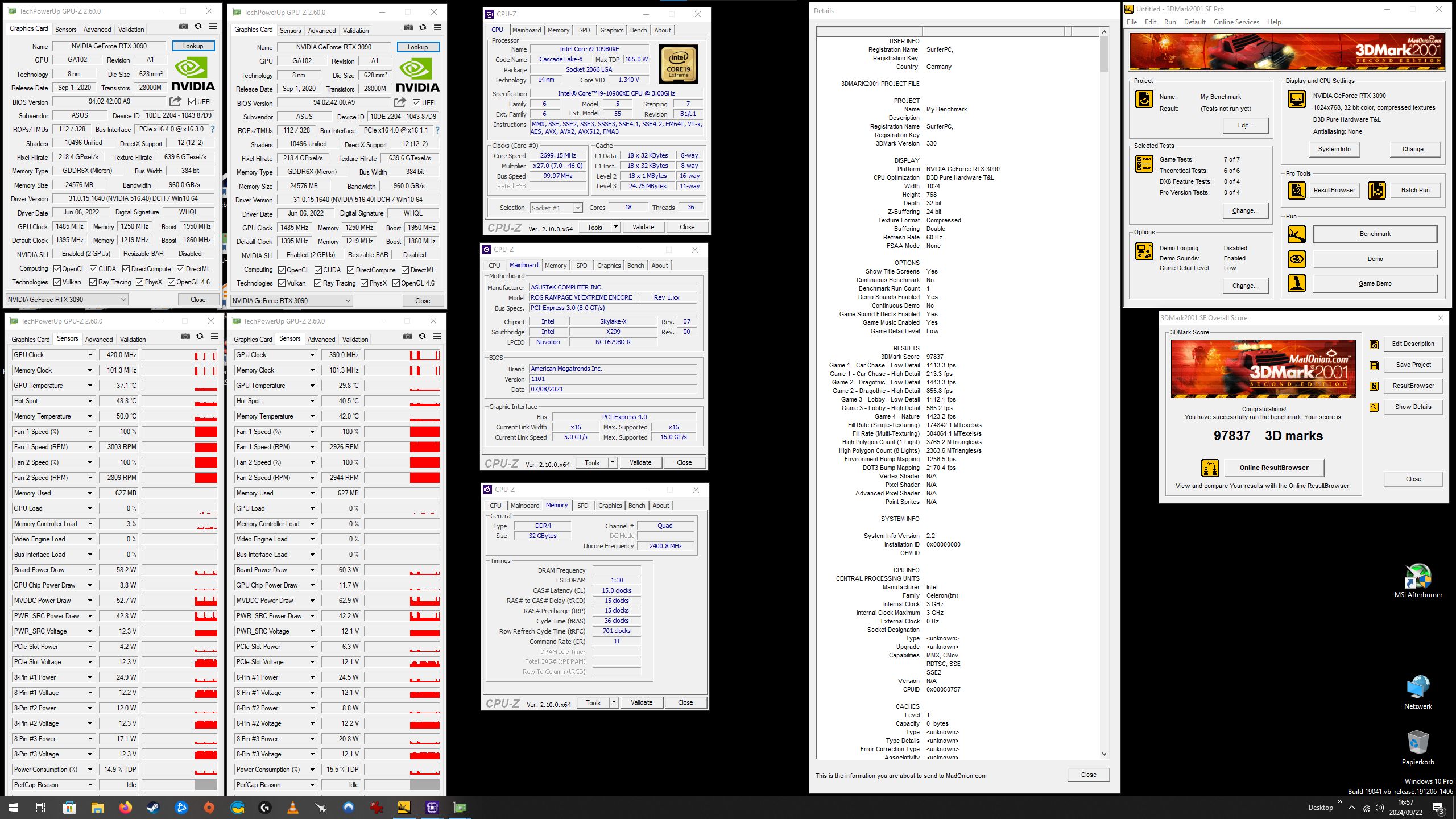This screenshot has width=1456, height=819.
Task: Select the Papierkorb recycle bin icon
Action: point(1418,747)
